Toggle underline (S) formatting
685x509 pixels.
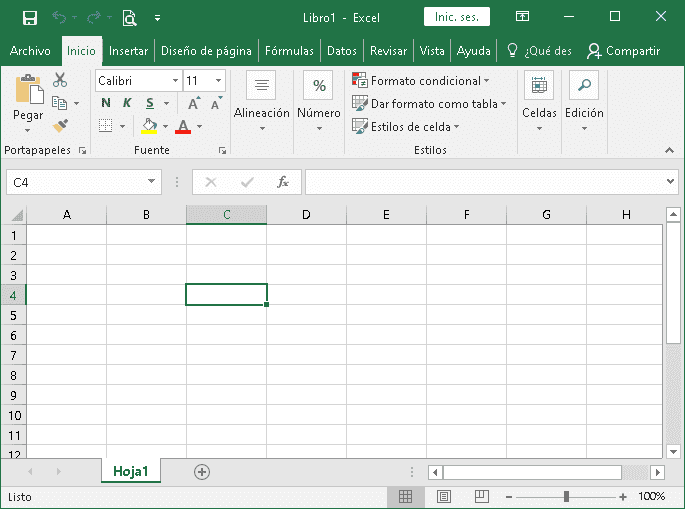pos(150,103)
